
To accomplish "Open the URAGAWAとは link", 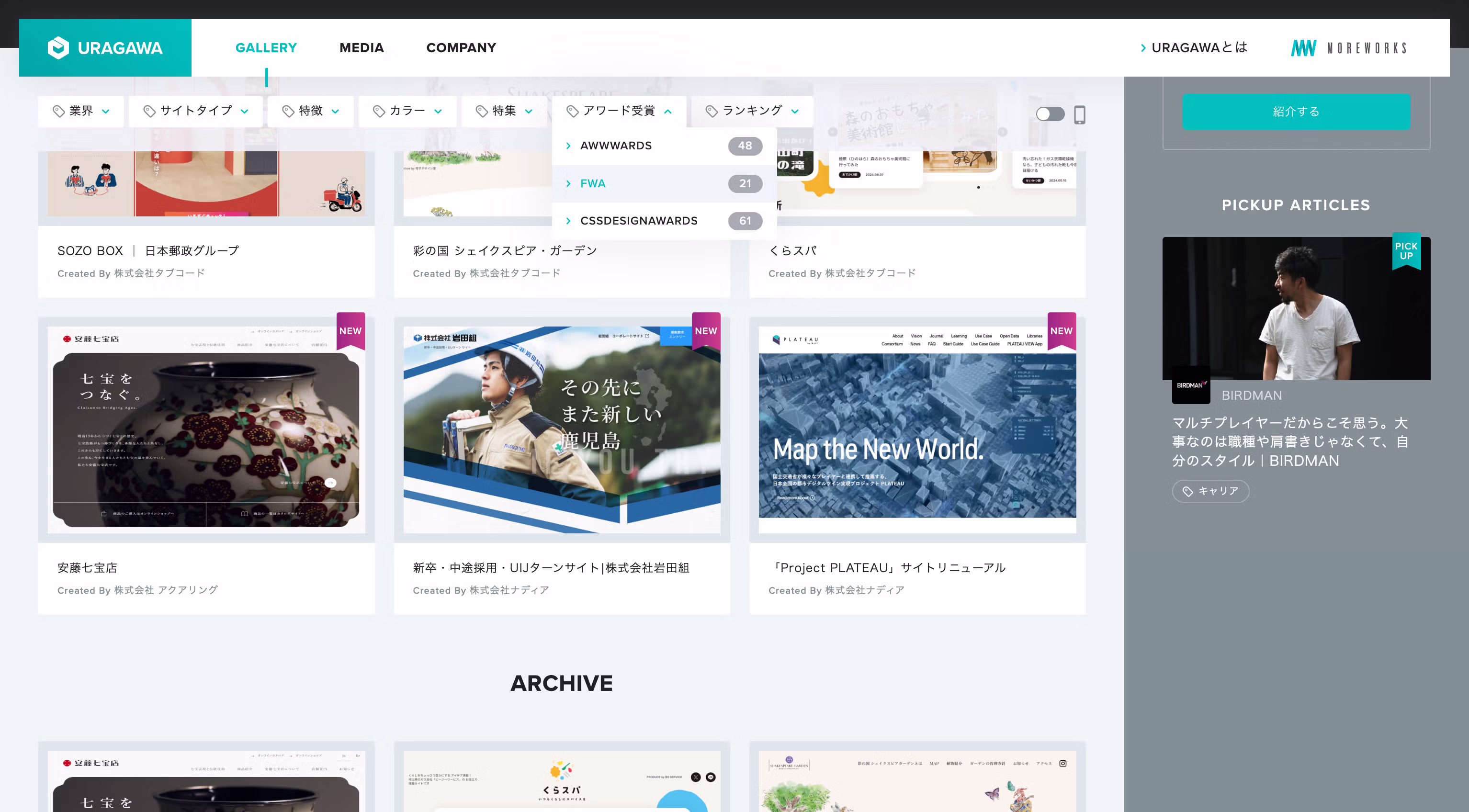I will (1194, 48).
